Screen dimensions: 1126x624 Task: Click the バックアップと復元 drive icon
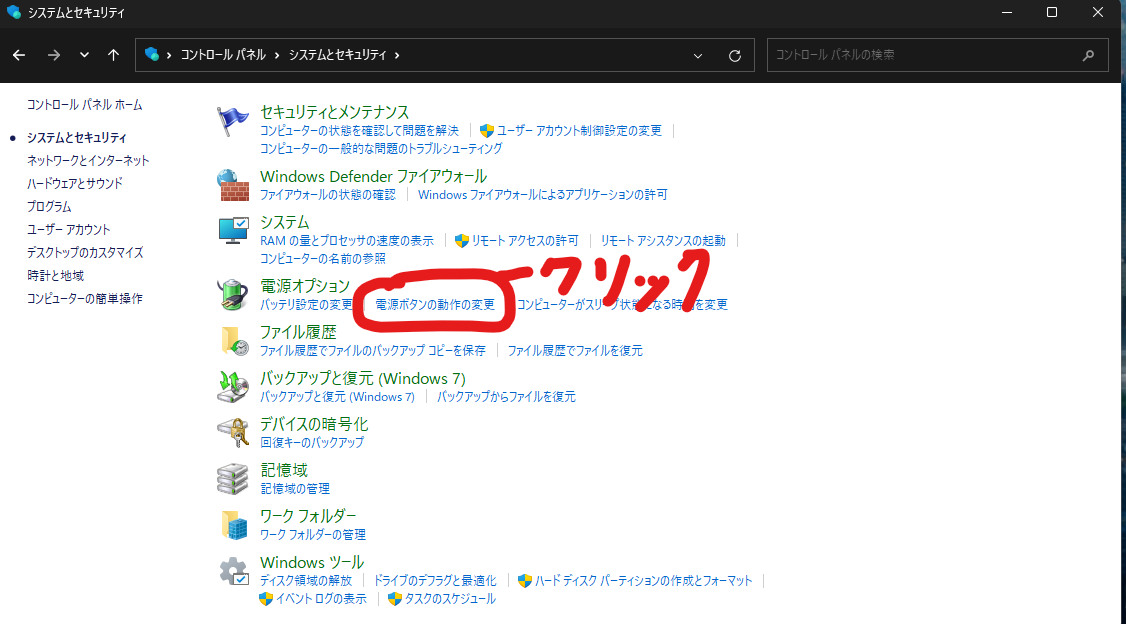coord(233,386)
